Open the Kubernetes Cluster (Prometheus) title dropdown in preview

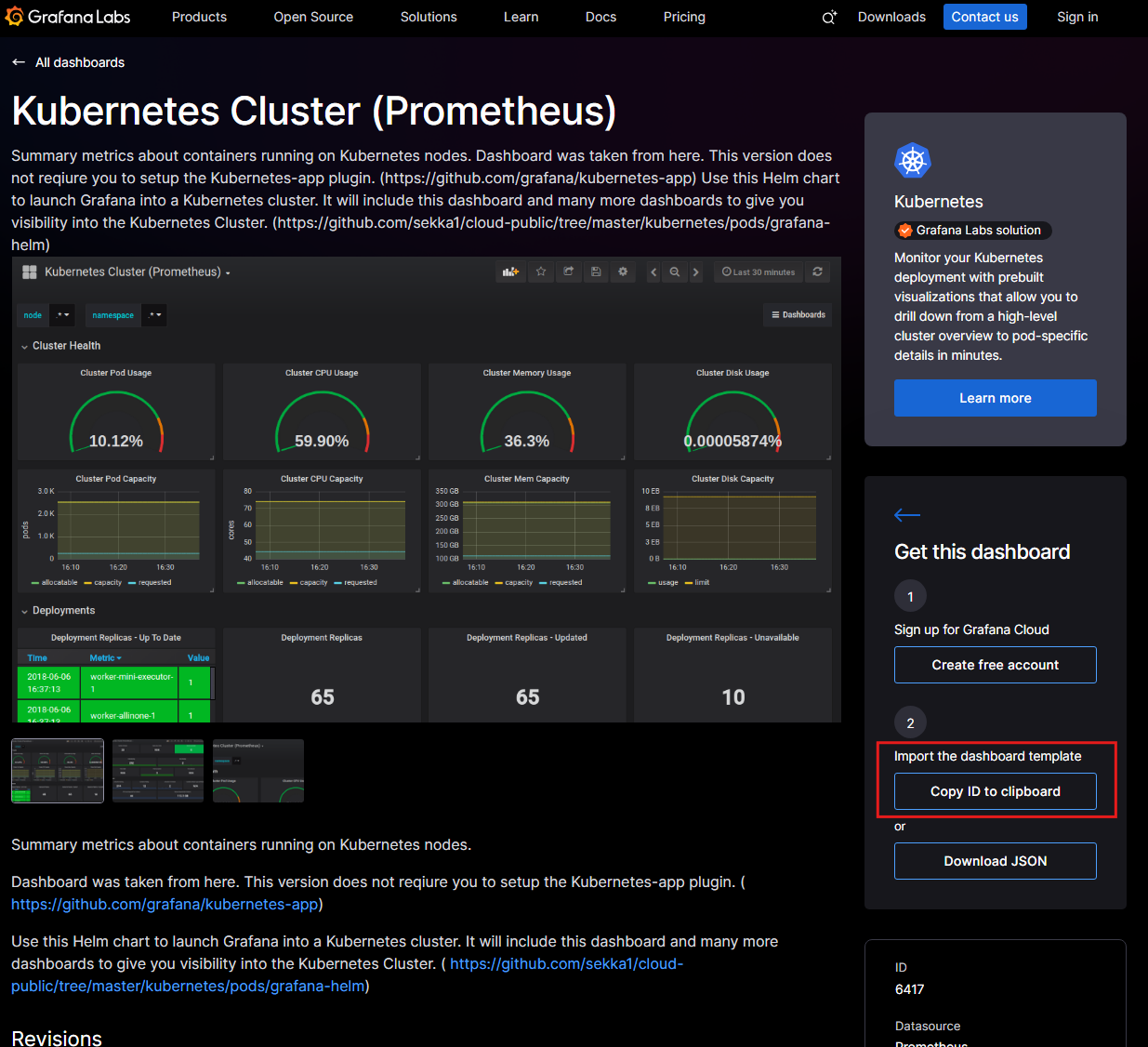click(x=138, y=272)
